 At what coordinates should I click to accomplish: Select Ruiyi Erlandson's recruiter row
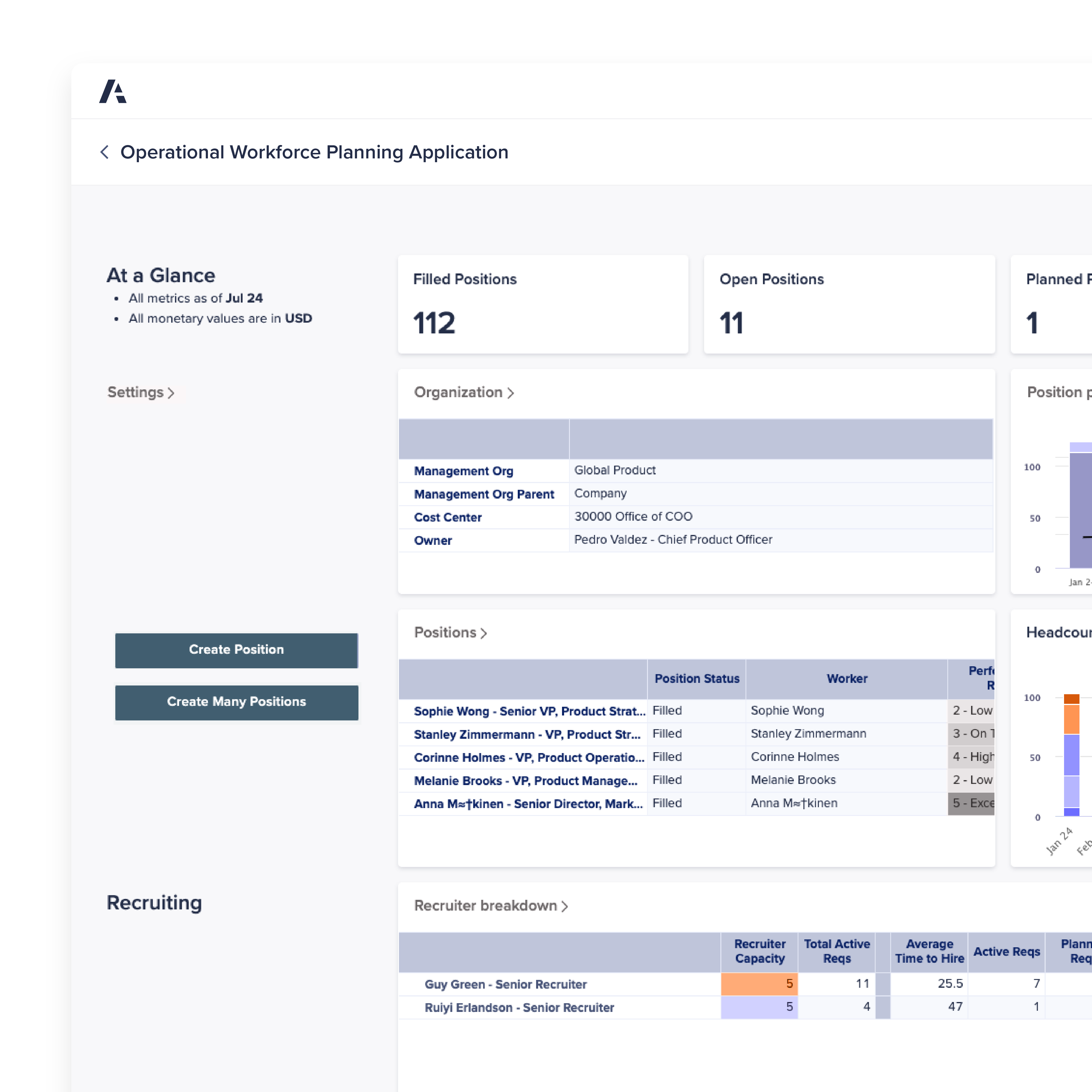[x=519, y=1007]
